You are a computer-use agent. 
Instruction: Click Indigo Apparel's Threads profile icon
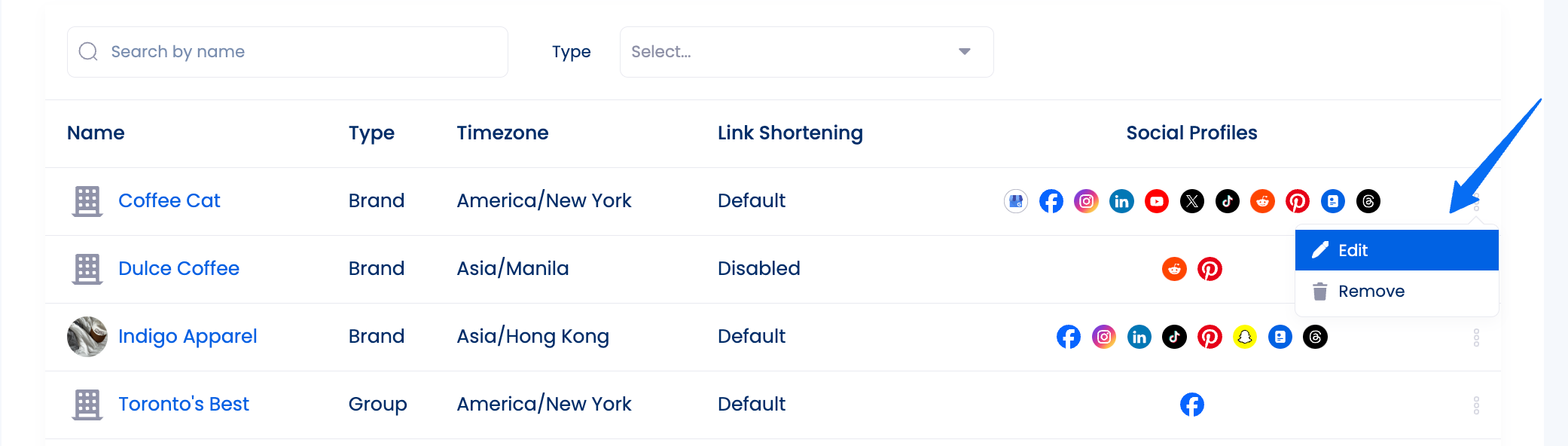(1316, 337)
